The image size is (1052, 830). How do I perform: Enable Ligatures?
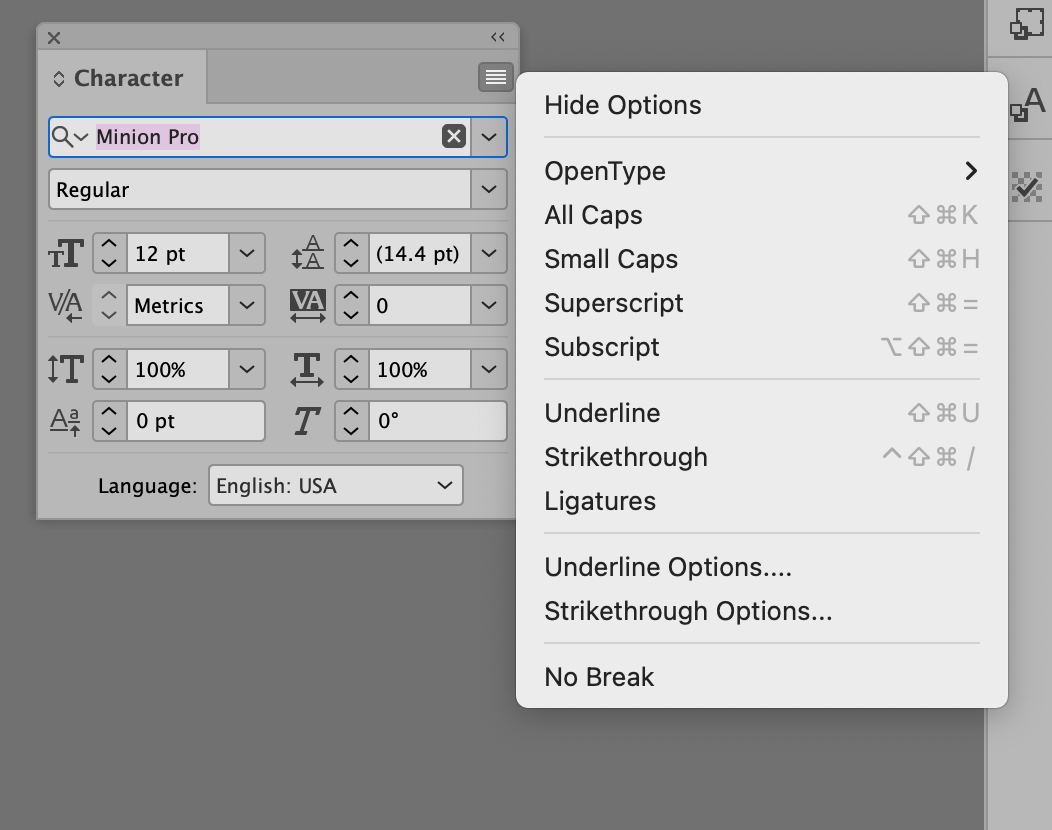pyautogui.click(x=599, y=501)
